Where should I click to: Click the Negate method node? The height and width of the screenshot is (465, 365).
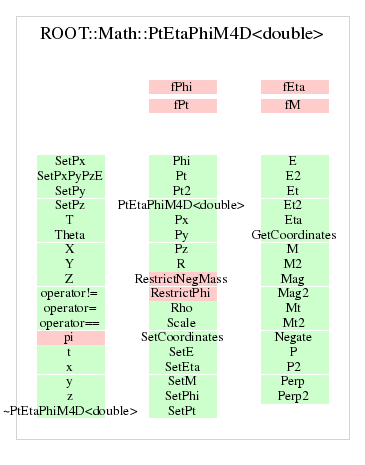295,337
